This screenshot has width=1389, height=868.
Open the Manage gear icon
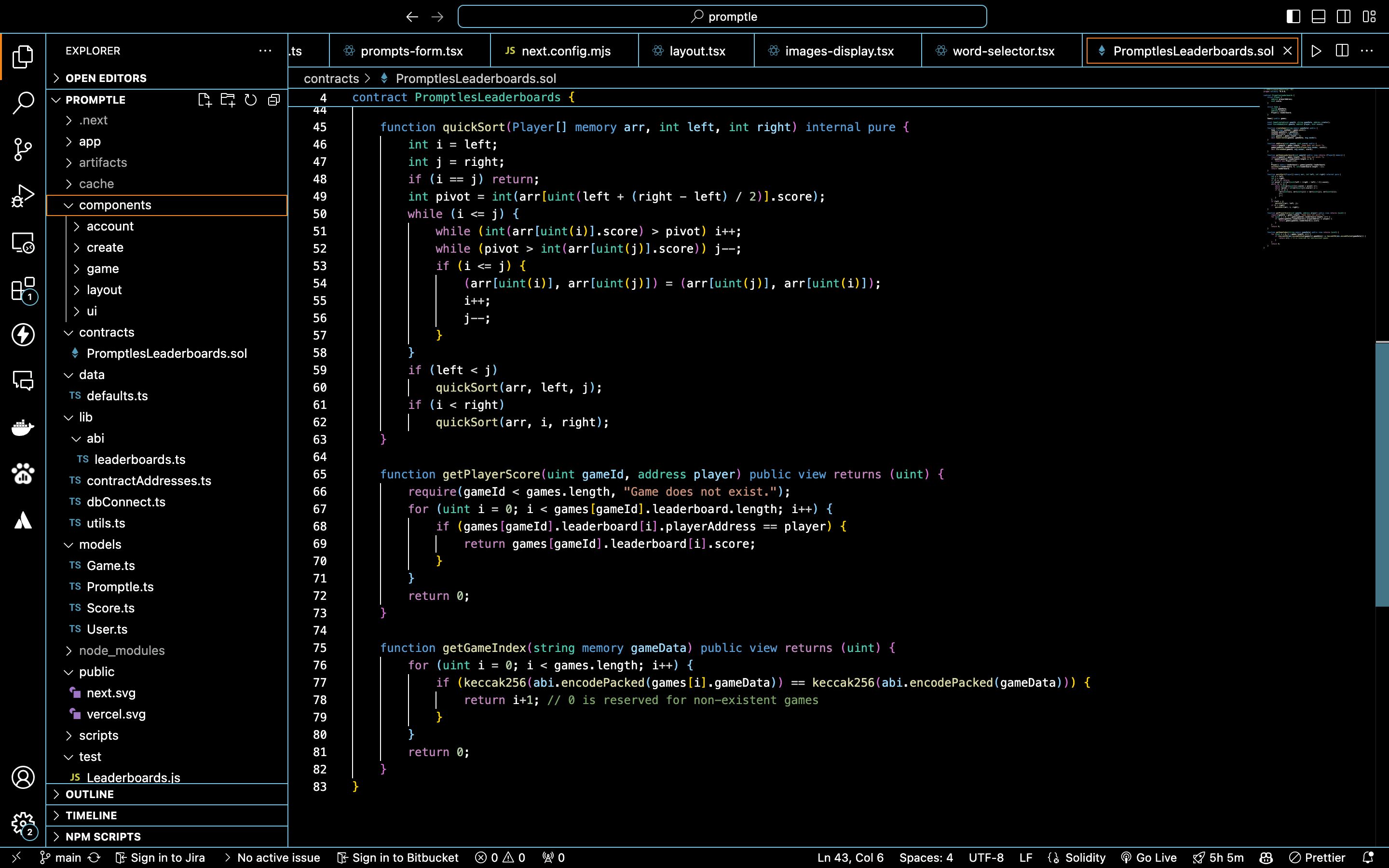click(x=23, y=824)
